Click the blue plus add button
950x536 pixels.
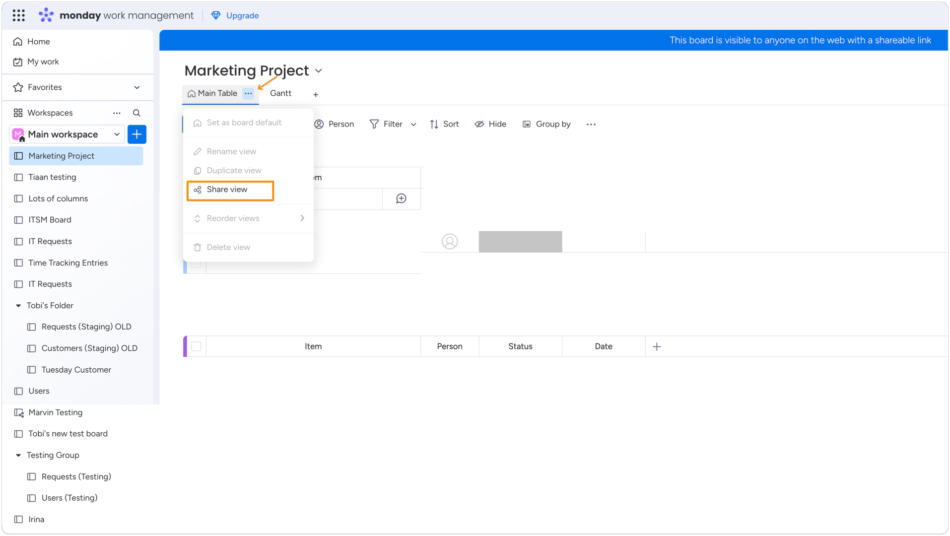coord(137,134)
